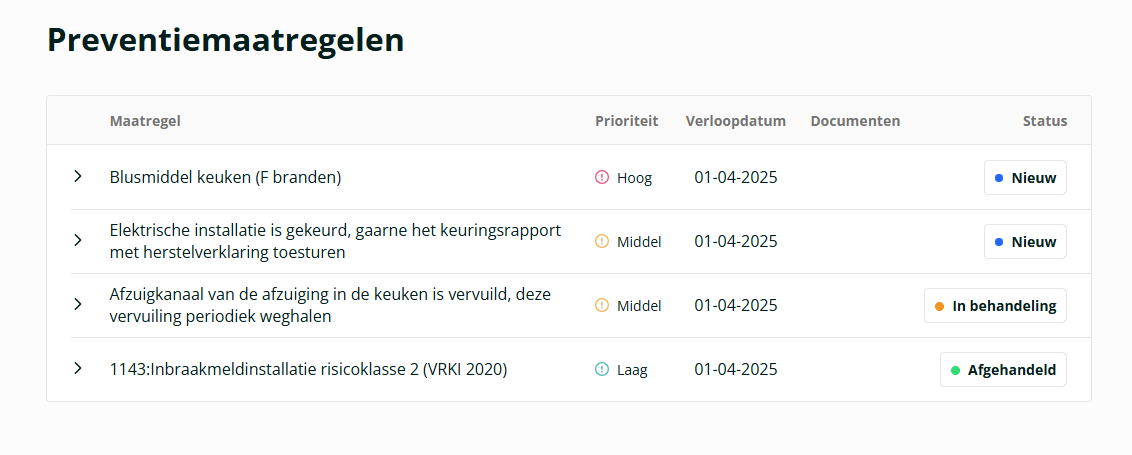Click Middel priority icon in Elektrische row
The height and width of the screenshot is (455, 1132).
coord(602,241)
